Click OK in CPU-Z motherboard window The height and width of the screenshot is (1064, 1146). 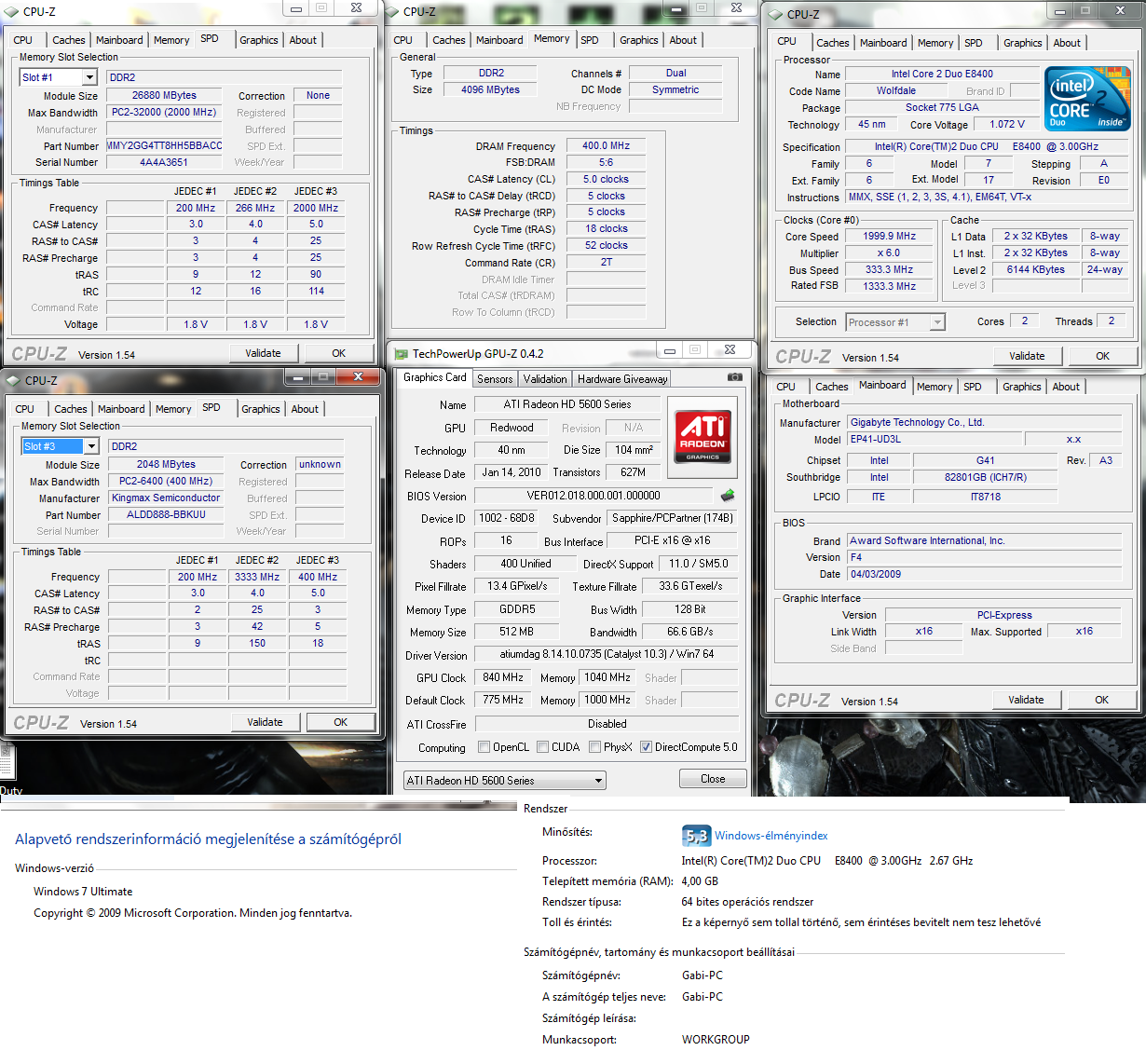pyautogui.click(x=1101, y=700)
